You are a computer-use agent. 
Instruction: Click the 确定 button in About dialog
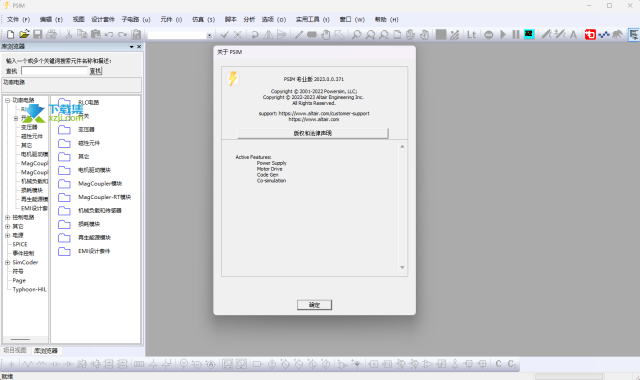click(314, 305)
